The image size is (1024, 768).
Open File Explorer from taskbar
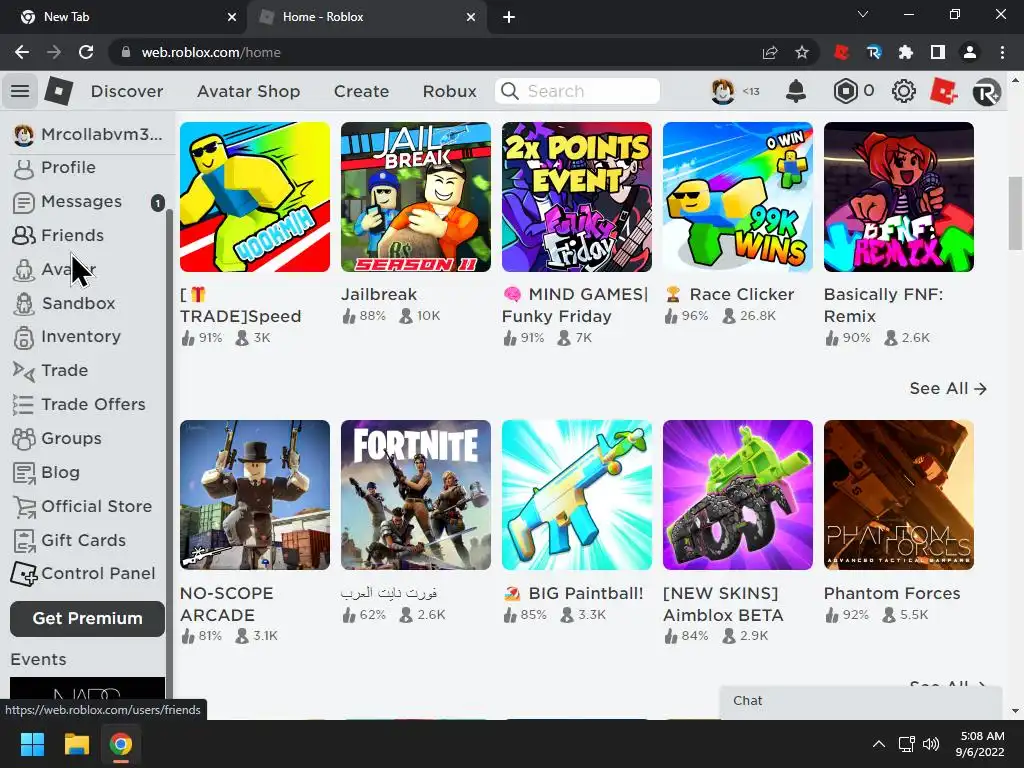(76, 744)
